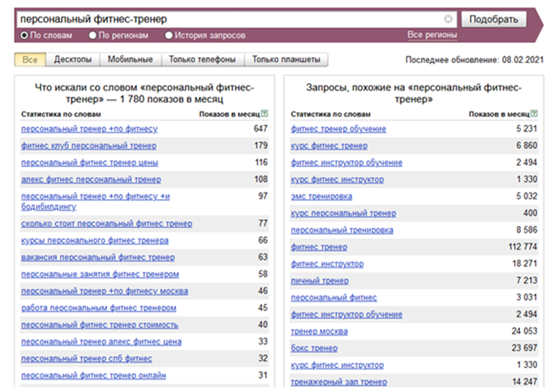The image size is (558, 389).
Task: Open 'курсы персонального фитнес тренера' link
Action: pos(95,241)
